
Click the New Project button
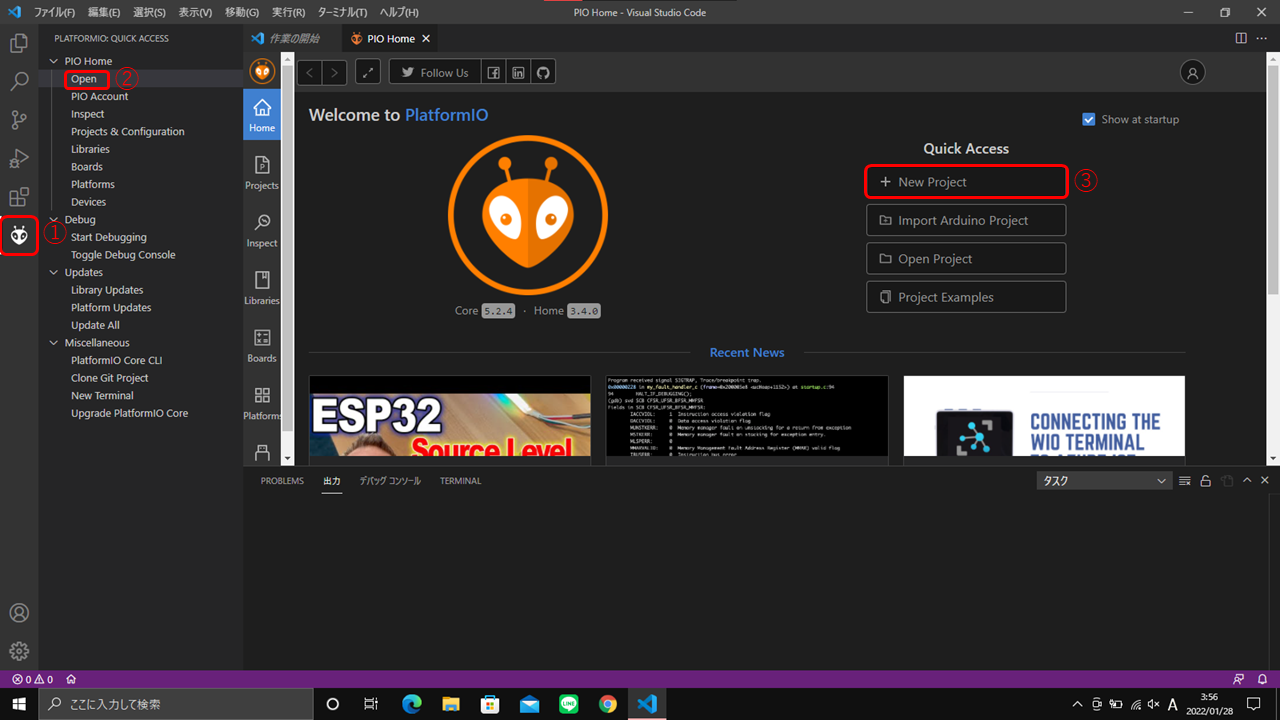point(966,182)
